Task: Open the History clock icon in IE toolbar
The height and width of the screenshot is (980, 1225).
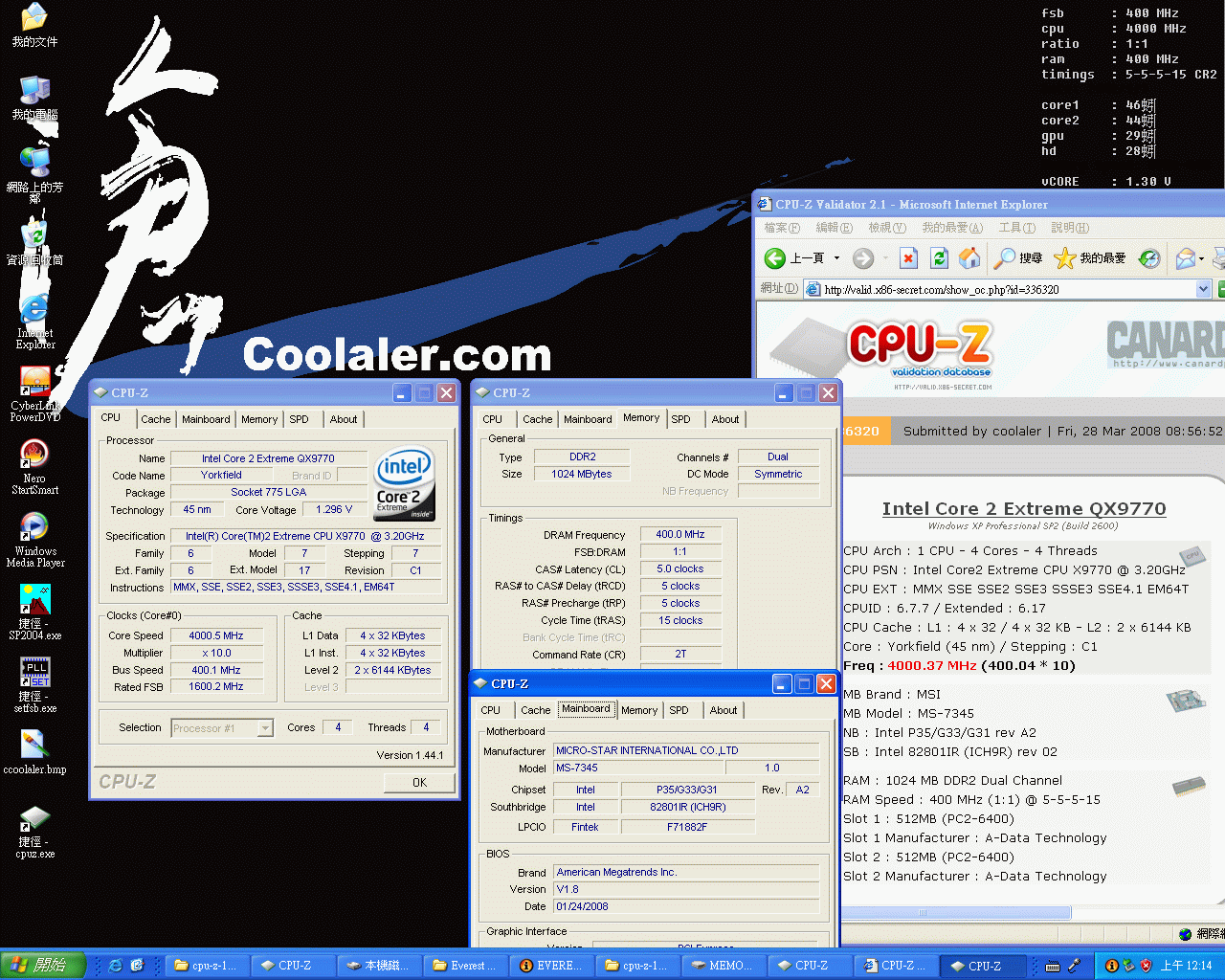Action: (1149, 257)
